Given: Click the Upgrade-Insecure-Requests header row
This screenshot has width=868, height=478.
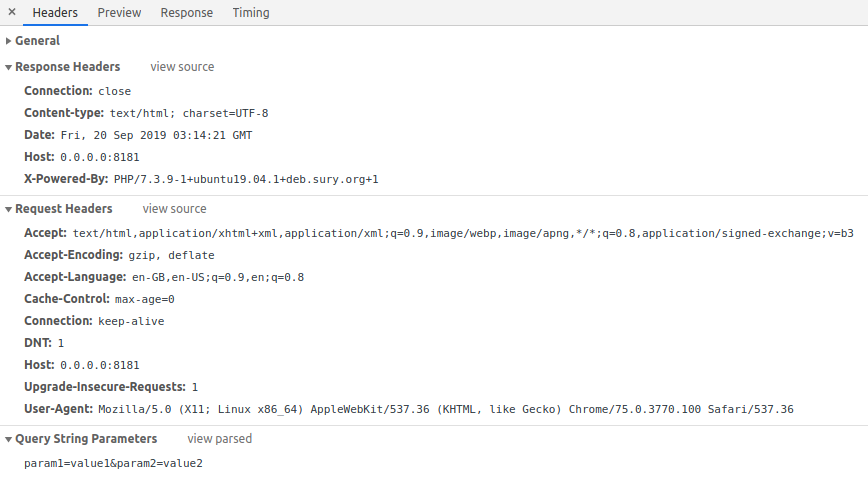Looking at the screenshot, I should (111, 387).
